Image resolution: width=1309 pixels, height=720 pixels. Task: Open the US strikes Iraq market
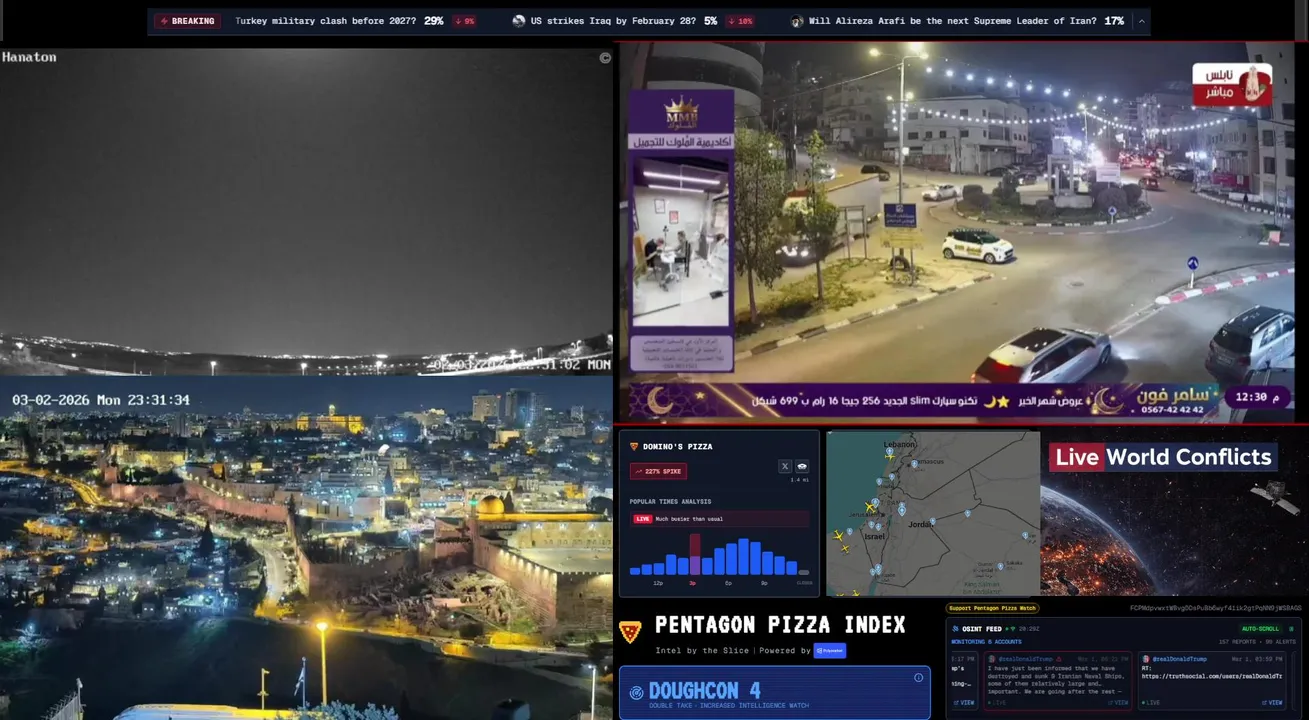click(614, 21)
